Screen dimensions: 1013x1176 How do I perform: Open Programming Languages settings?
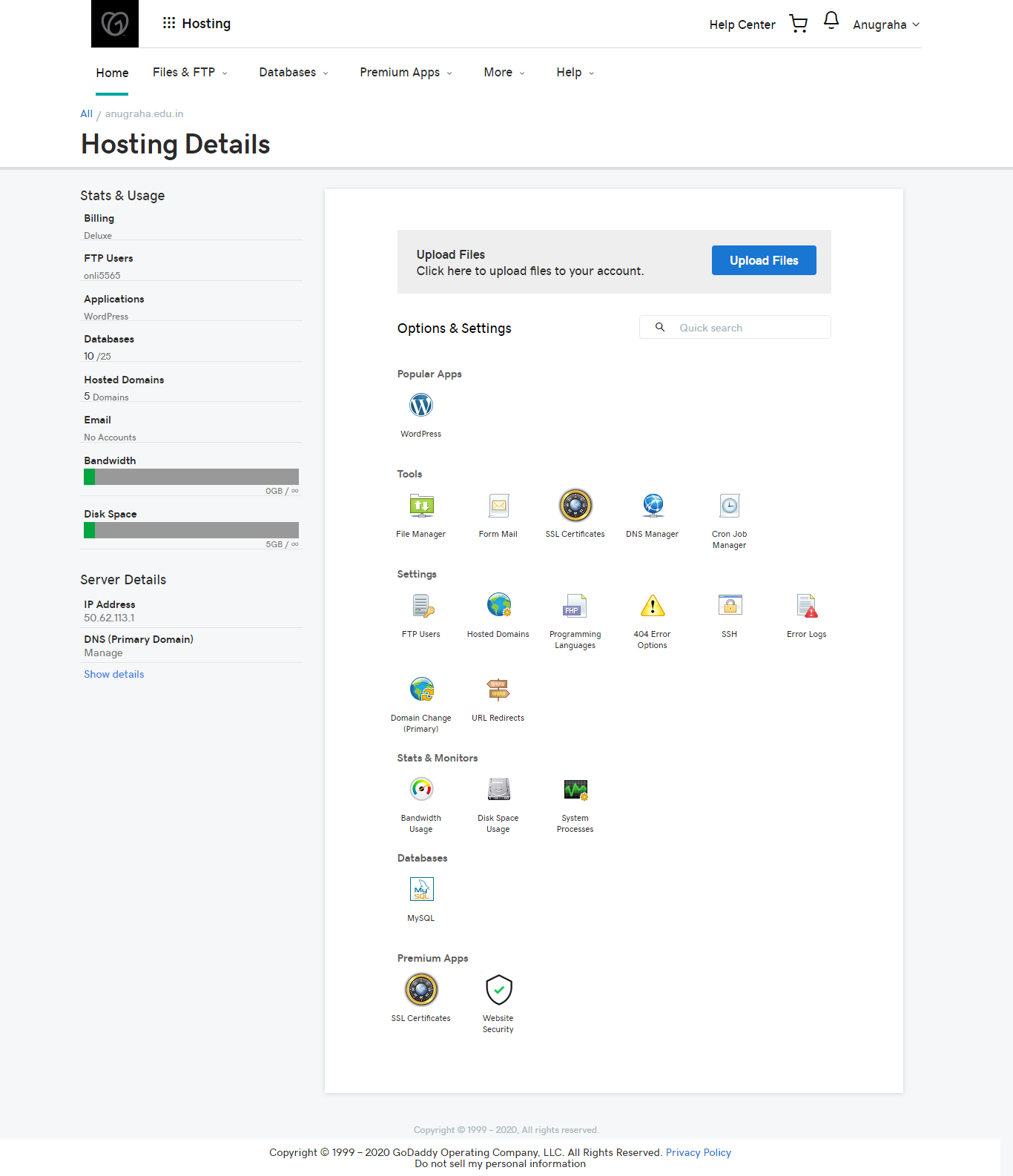coord(575,606)
